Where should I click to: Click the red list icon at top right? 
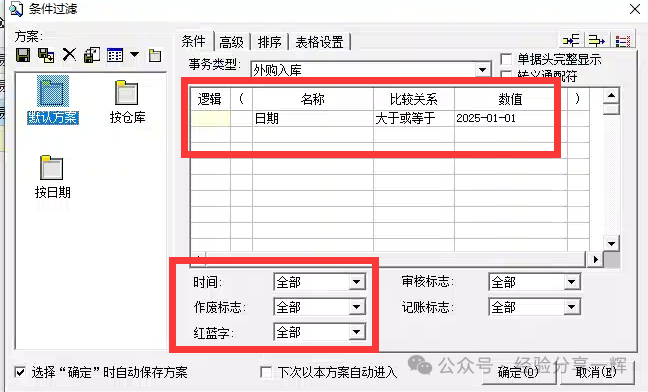(x=622, y=40)
